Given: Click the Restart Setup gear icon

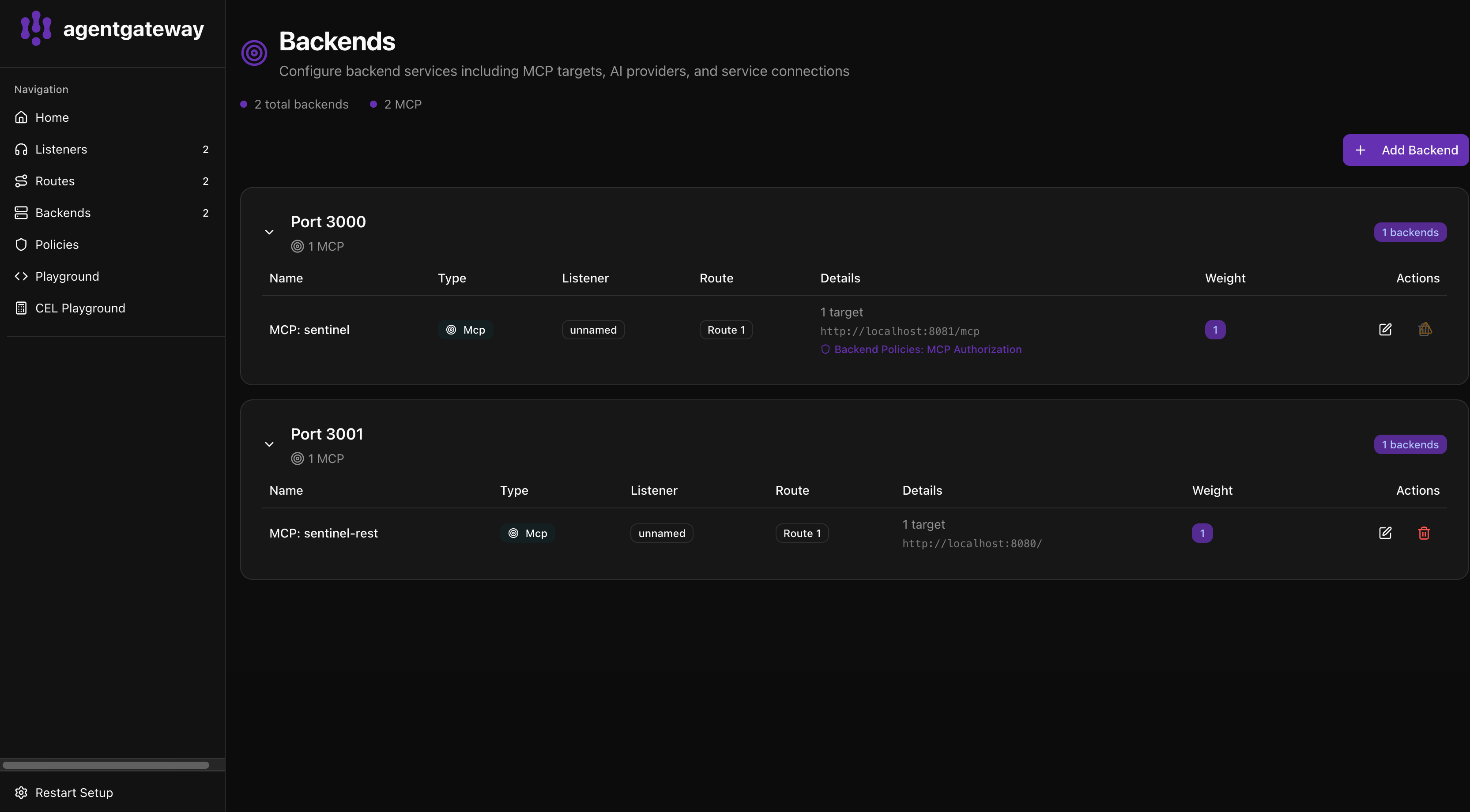Looking at the screenshot, I should point(21,793).
